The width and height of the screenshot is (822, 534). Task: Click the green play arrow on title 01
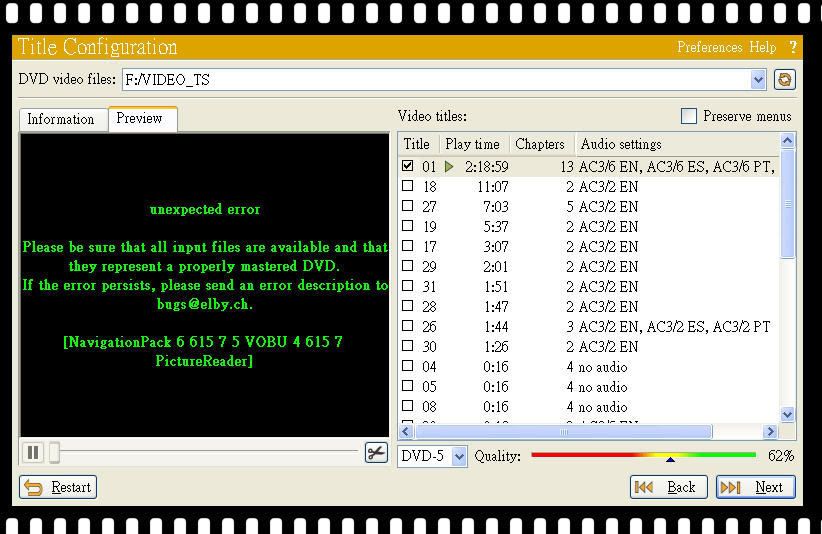(449, 167)
